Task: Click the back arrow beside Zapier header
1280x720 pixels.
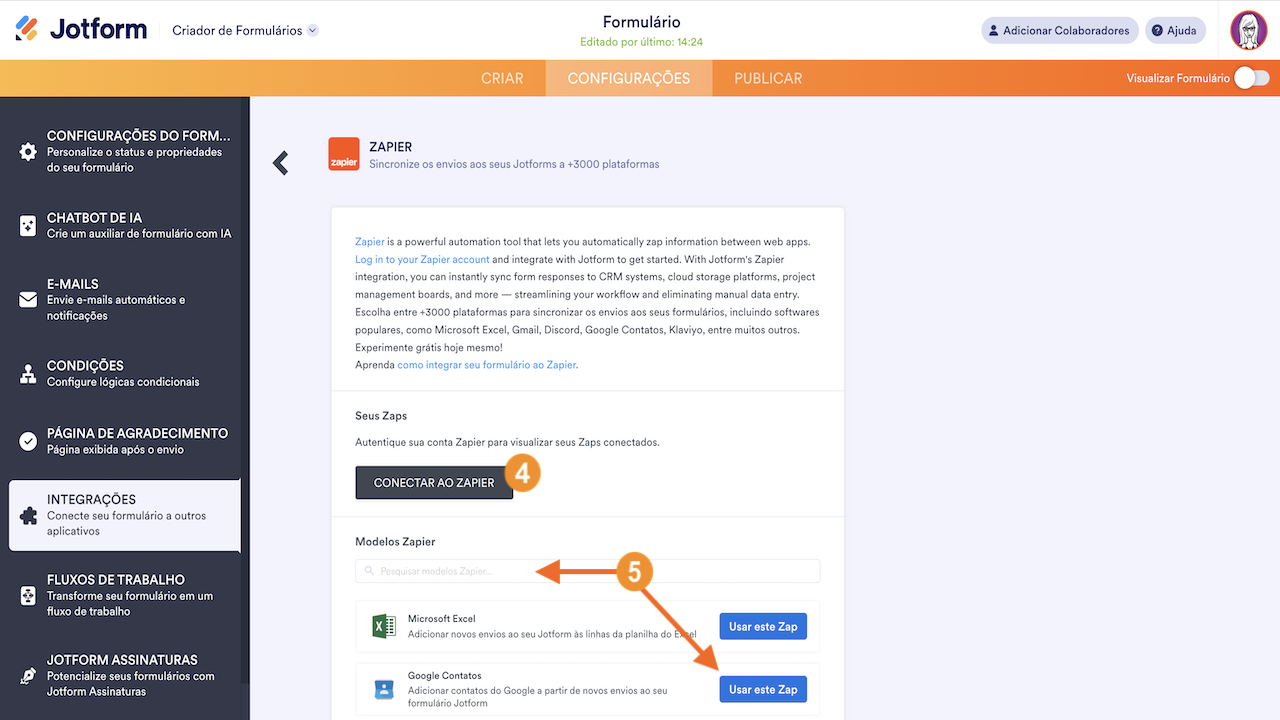Action: 281,163
